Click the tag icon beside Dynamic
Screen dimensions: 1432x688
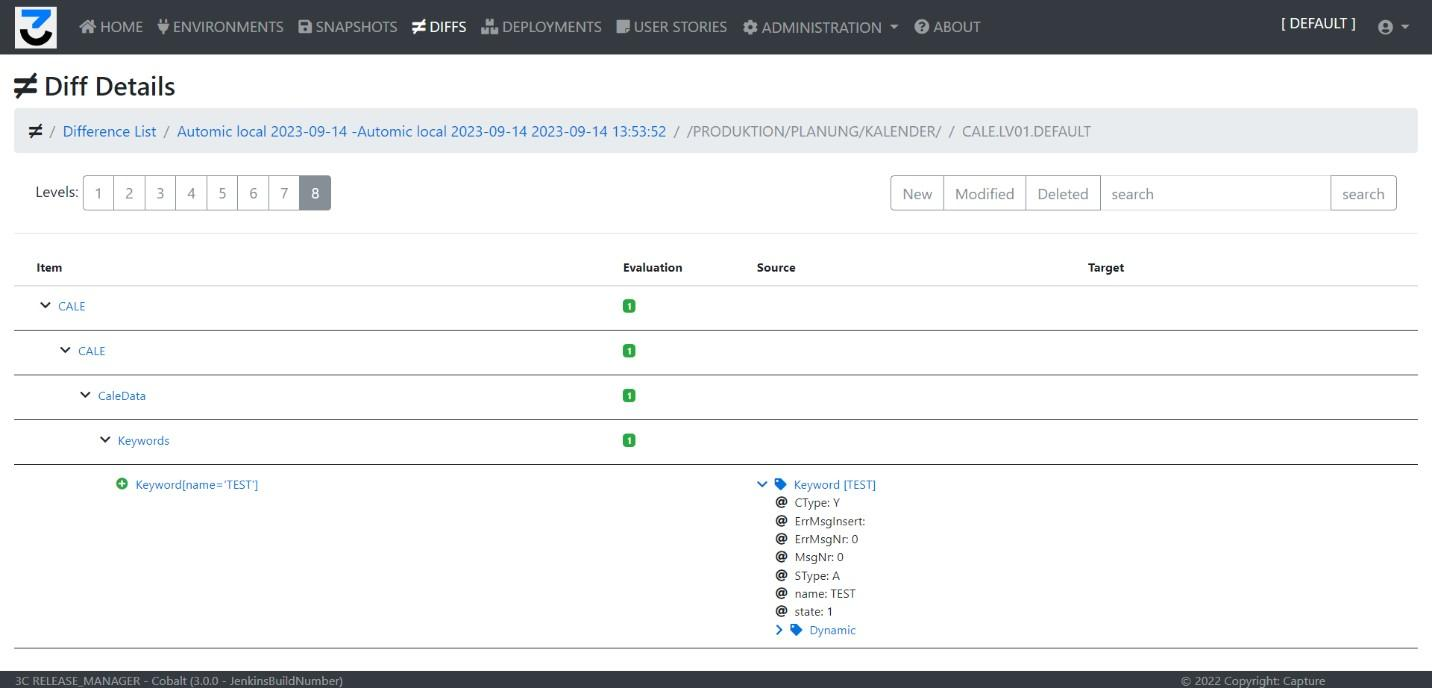(x=796, y=630)
